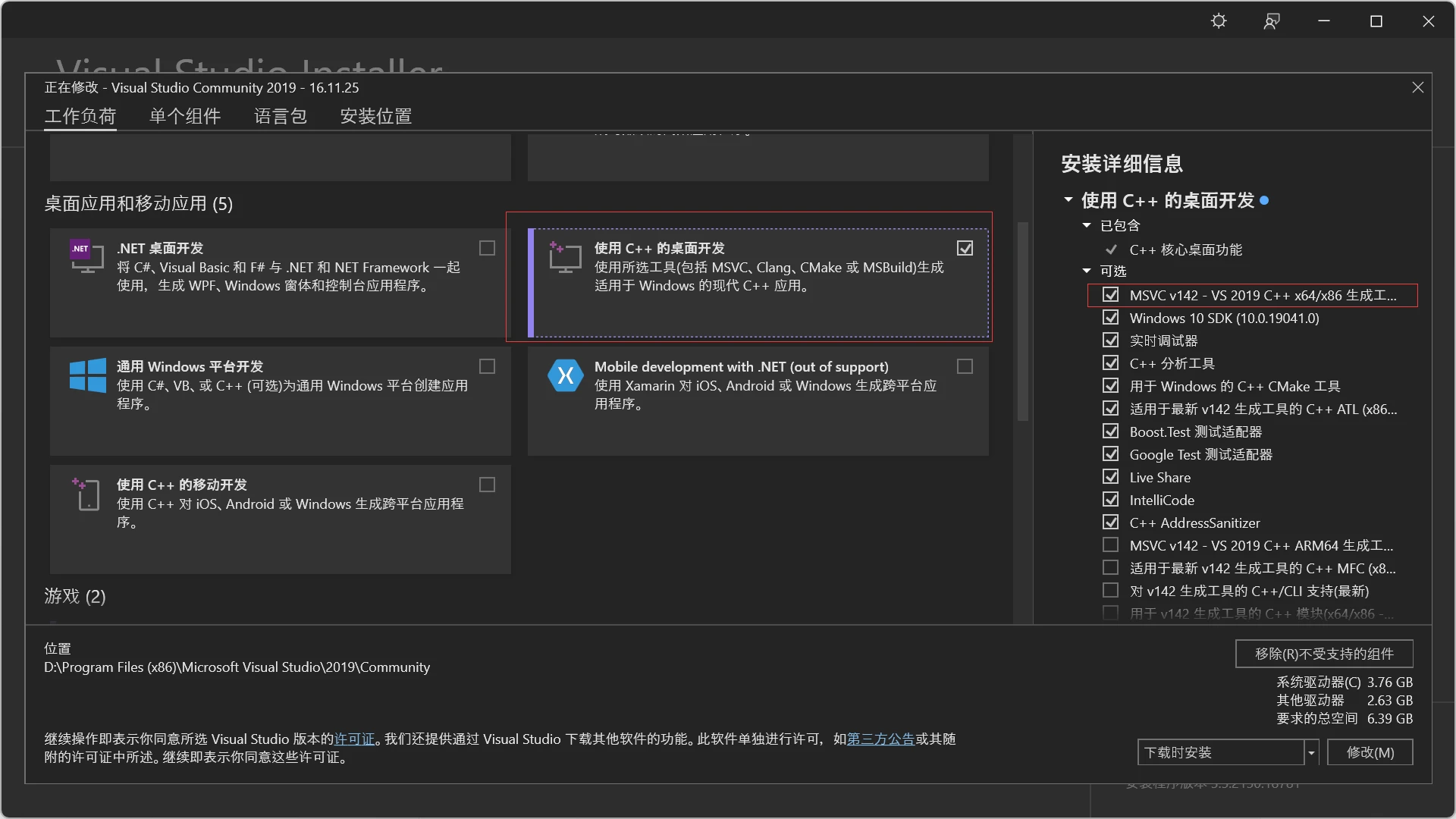Uncheck the 使用 C++ 的桌面开发 workload checkbox
The width and height of the screenshot is (1456, 819).
point(965,248)
